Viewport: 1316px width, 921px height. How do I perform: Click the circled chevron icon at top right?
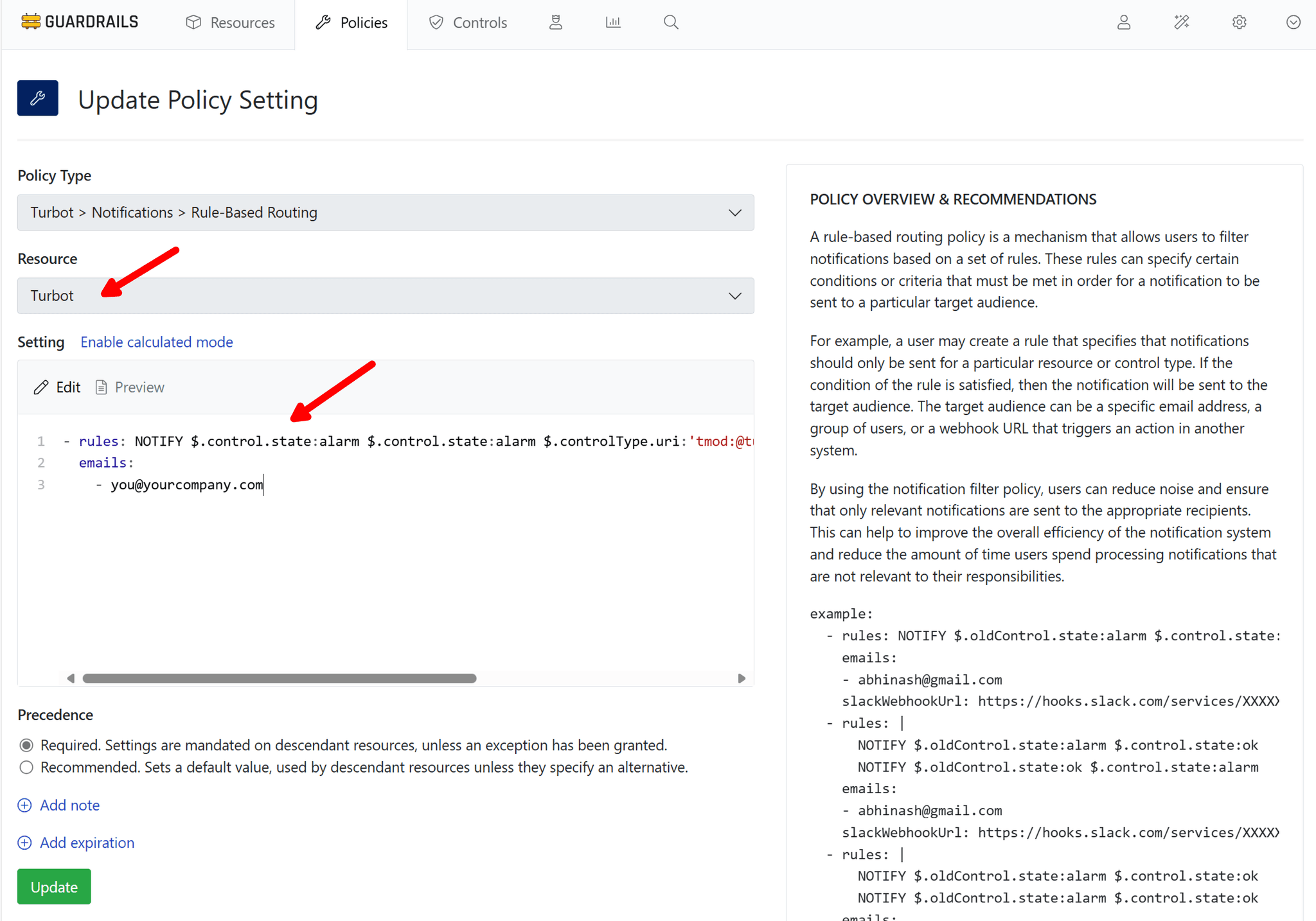pos(1293,22)
